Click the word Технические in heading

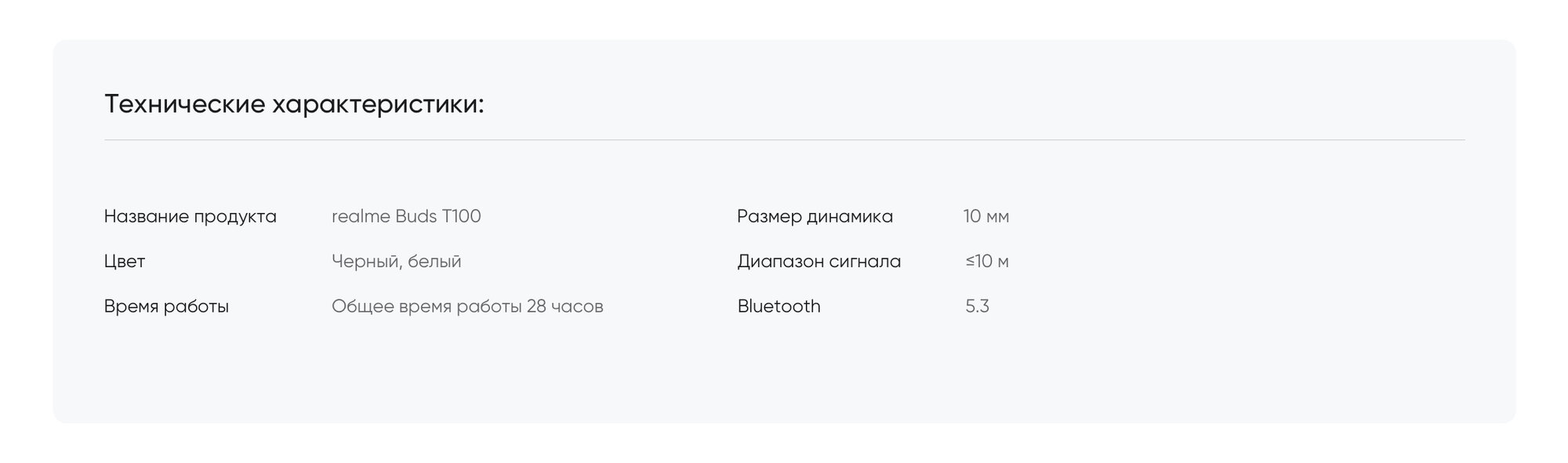click(184, 104)
